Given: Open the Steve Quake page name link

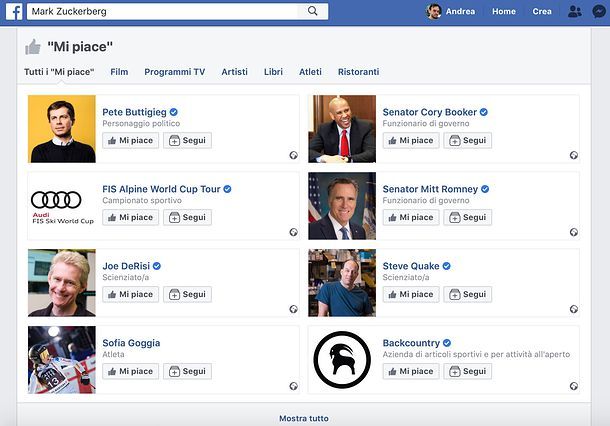Looking at the screenshot, I should pyautogui.click(x=411, y=266).
